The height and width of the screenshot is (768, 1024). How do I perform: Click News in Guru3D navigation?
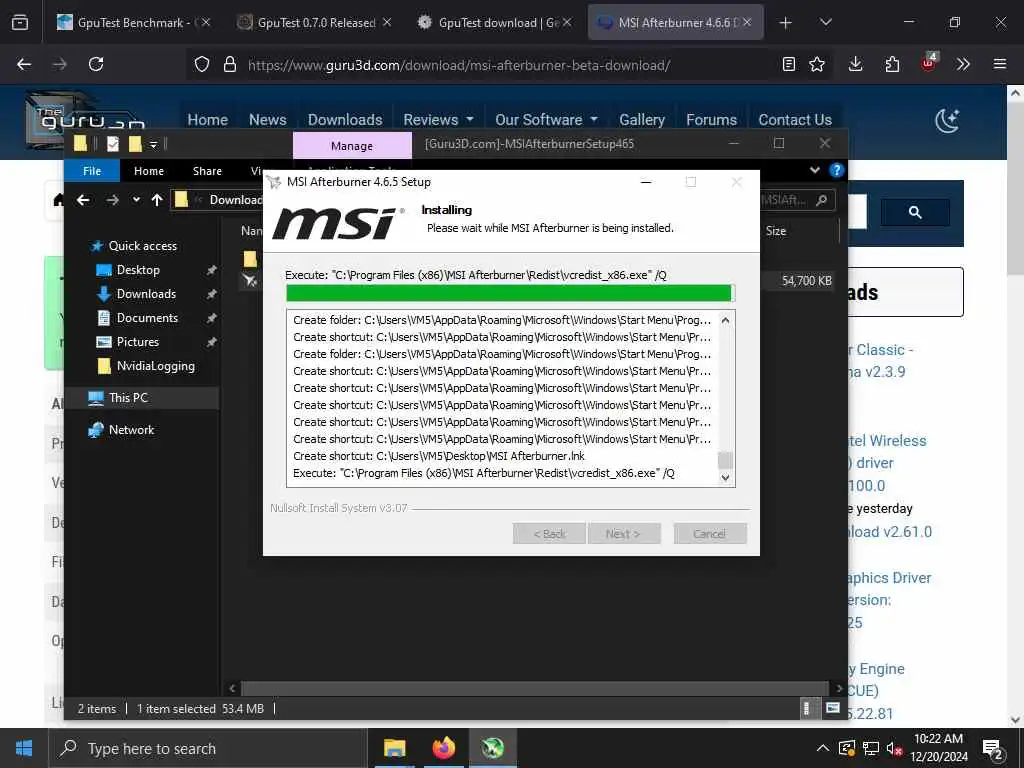click(x=268, y=120)
